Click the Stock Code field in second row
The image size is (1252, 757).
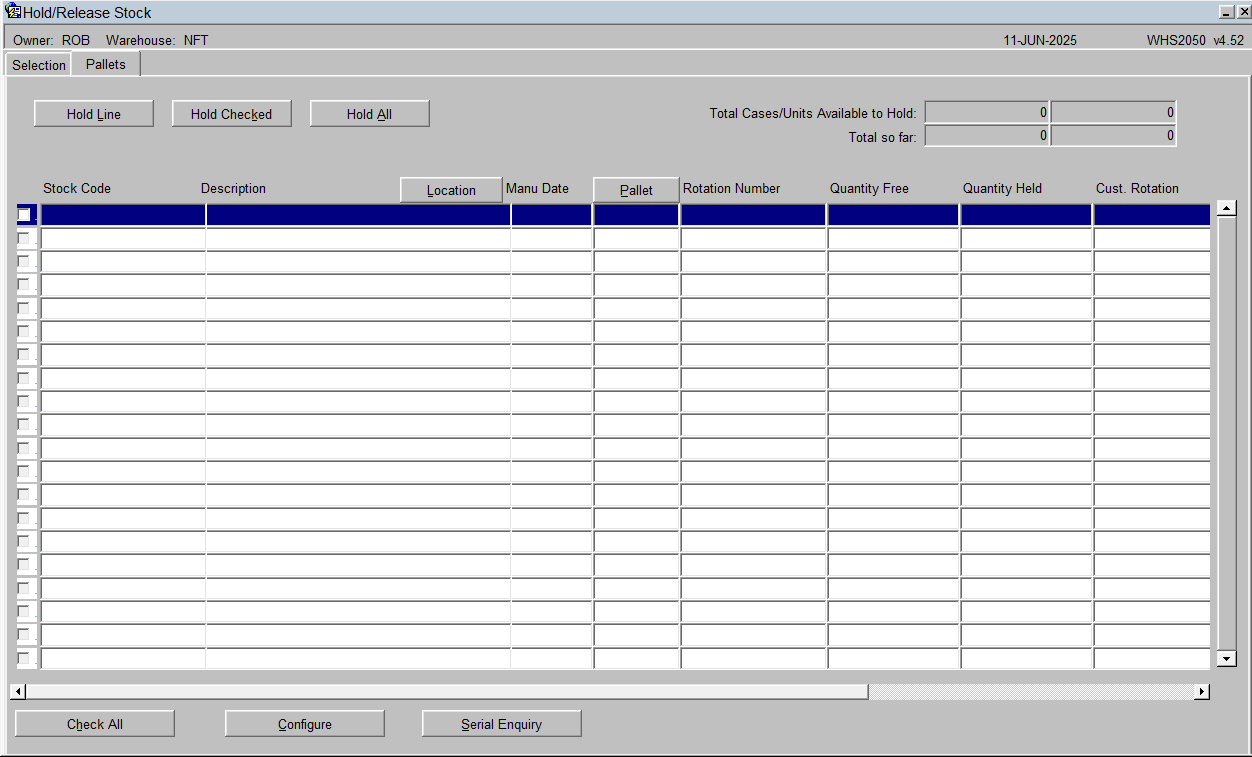coord(123,238)
